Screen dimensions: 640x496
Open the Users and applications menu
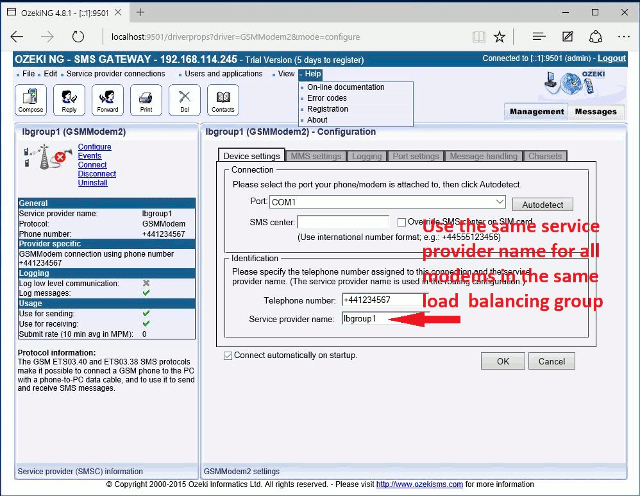click(223, 74)
